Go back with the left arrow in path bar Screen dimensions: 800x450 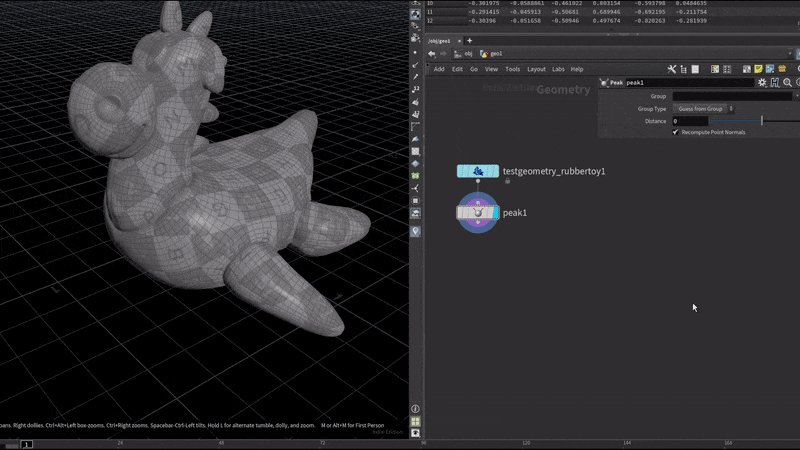[x=432, y=54]
